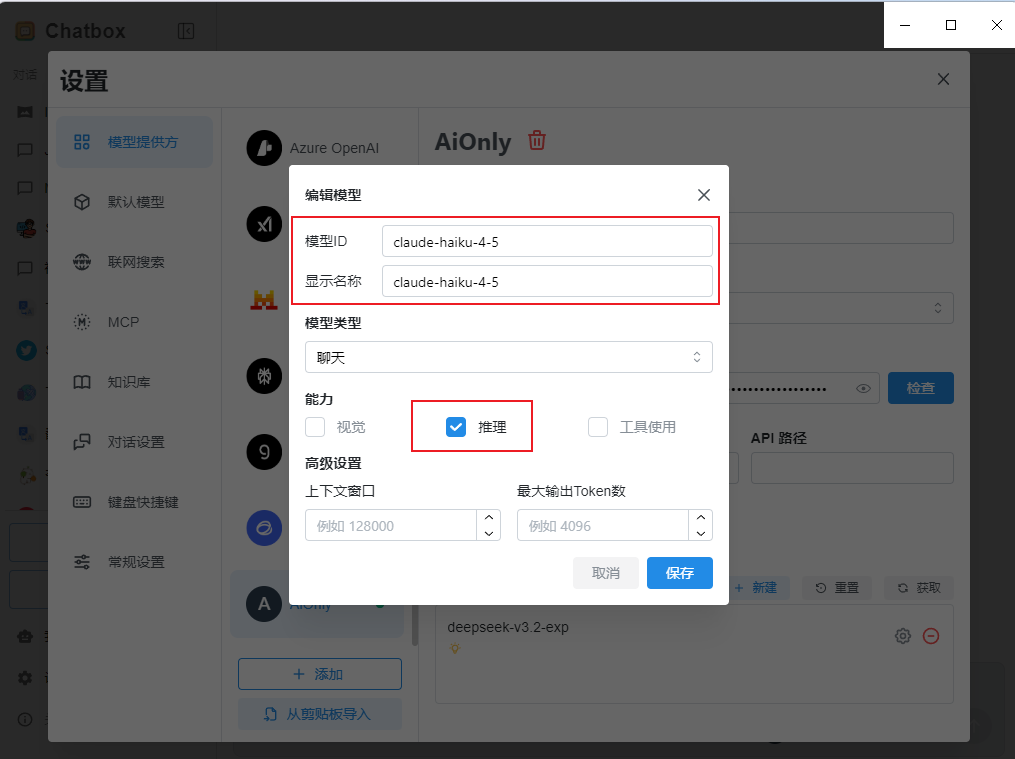Click the 重置 models button

click(837, 588)
